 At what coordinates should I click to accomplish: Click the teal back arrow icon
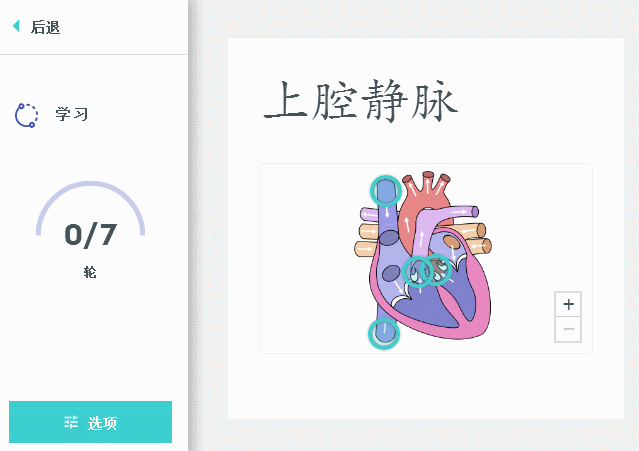point(16,26)
